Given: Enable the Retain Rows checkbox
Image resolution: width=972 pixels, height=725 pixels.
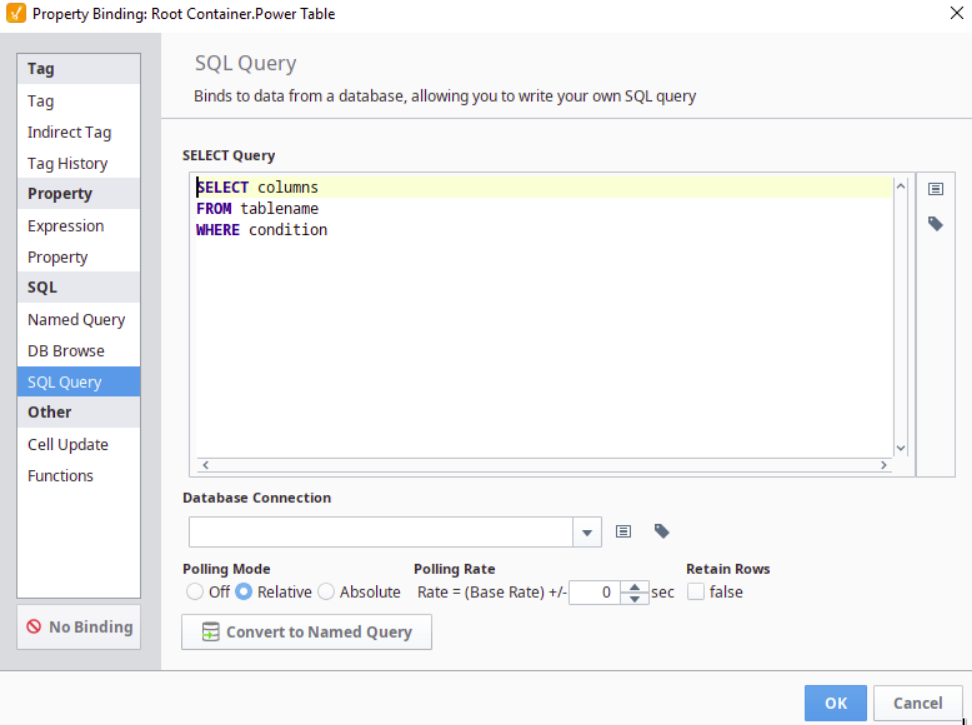Looking at the screenshot, I should (x=696, y=592).
